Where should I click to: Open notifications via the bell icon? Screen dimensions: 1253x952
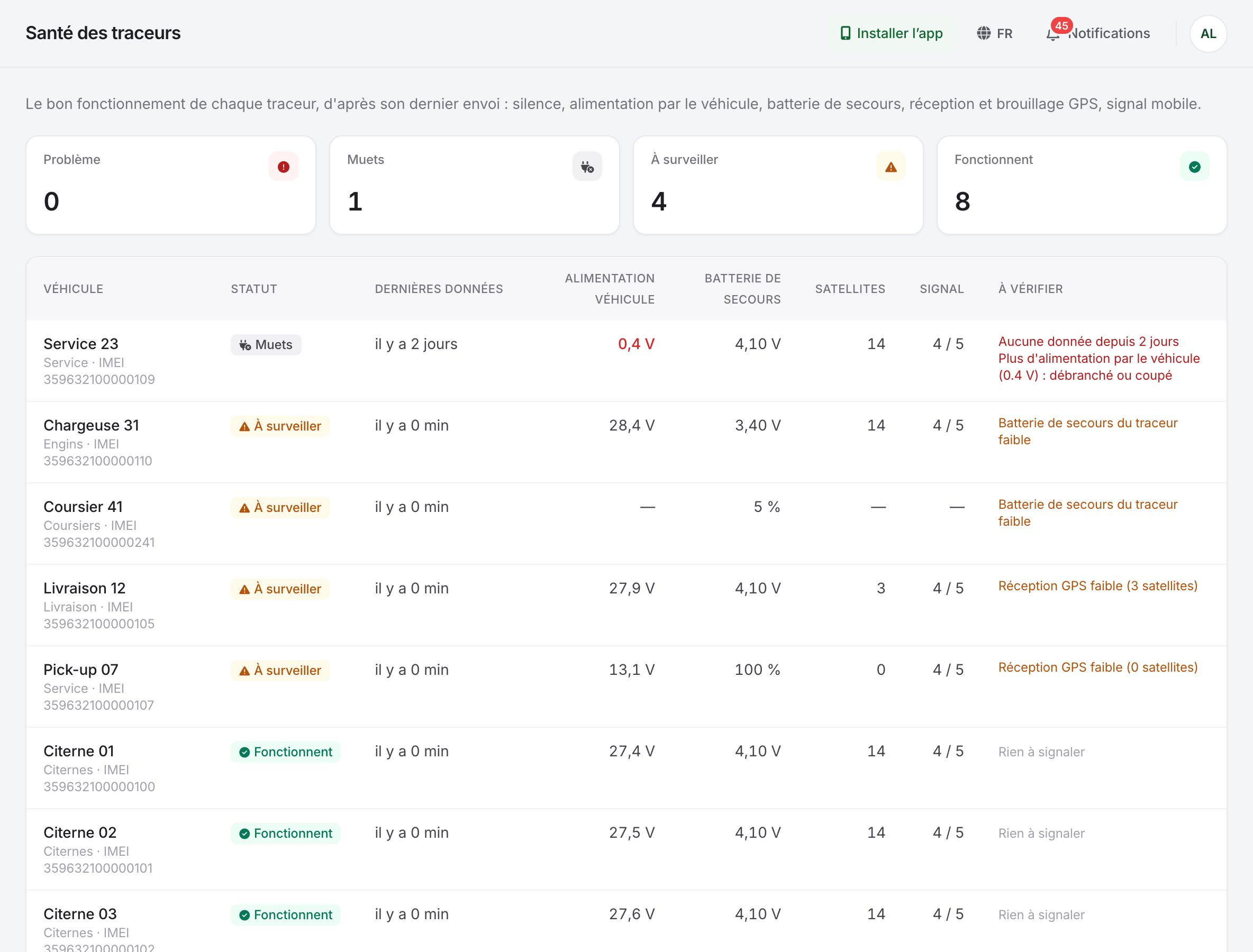tap(1052, 34)
